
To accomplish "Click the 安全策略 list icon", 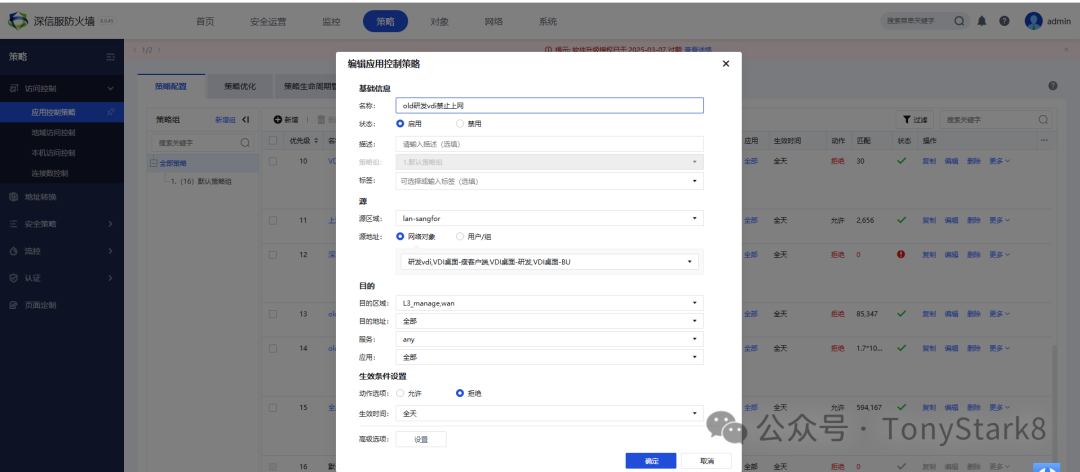I will click(14, 224).
